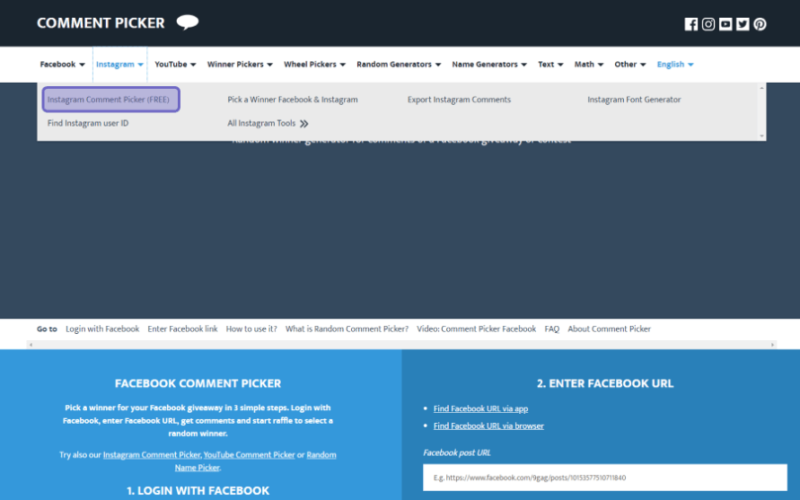Screen dimensions: 800x500
Task: Open the Random Name Picker text link
Action: click(x=255, y=461)
